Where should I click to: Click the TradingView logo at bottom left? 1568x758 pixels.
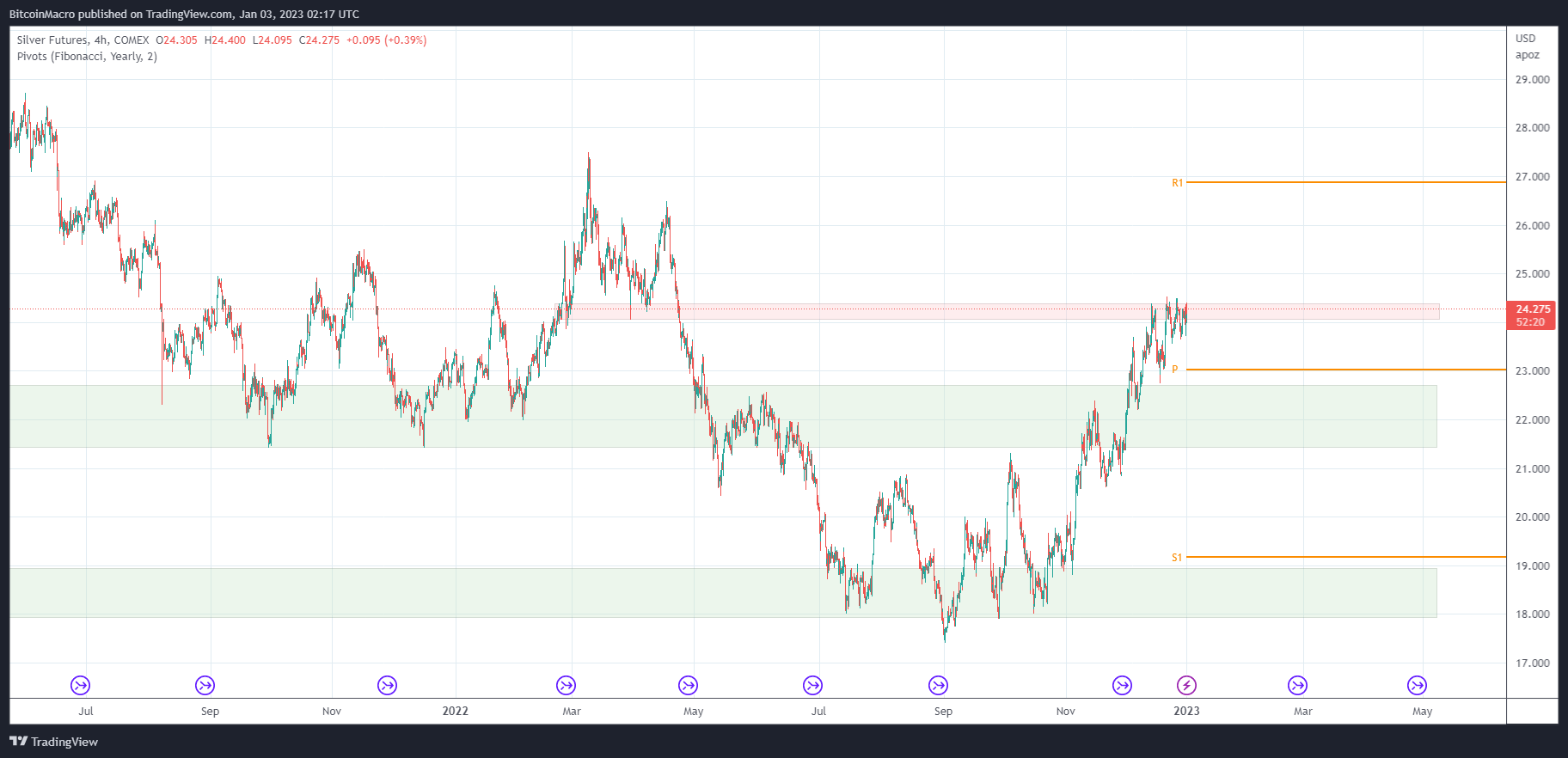point(53,742)
